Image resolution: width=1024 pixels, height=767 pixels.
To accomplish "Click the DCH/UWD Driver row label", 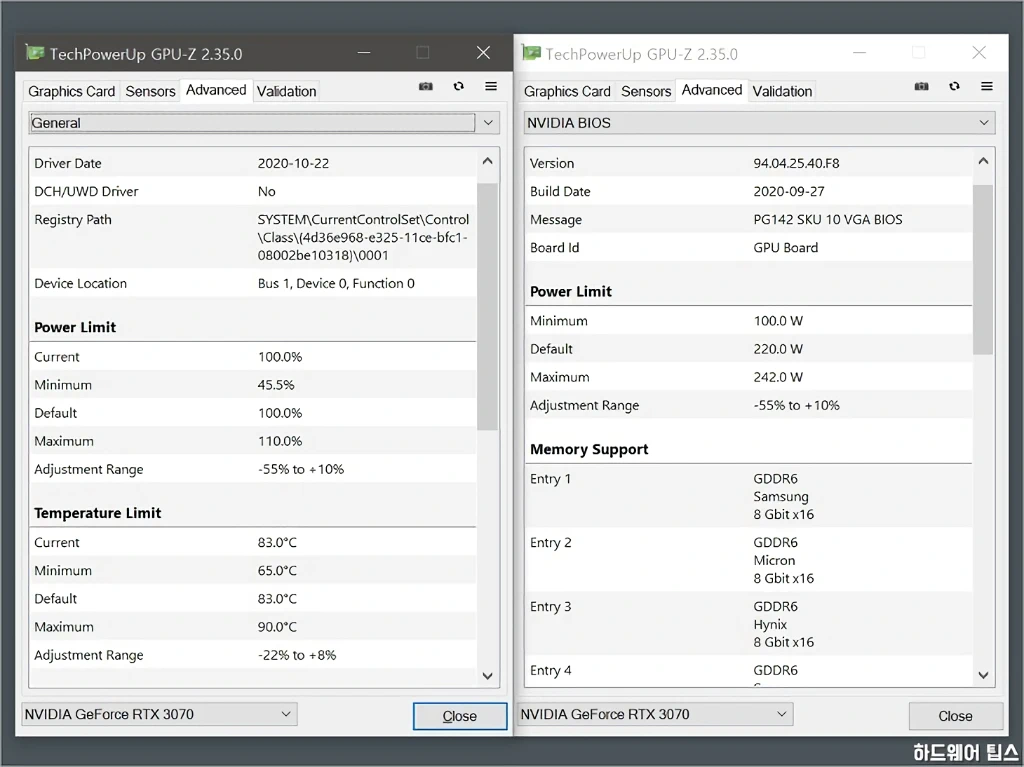I will (86, 191).
